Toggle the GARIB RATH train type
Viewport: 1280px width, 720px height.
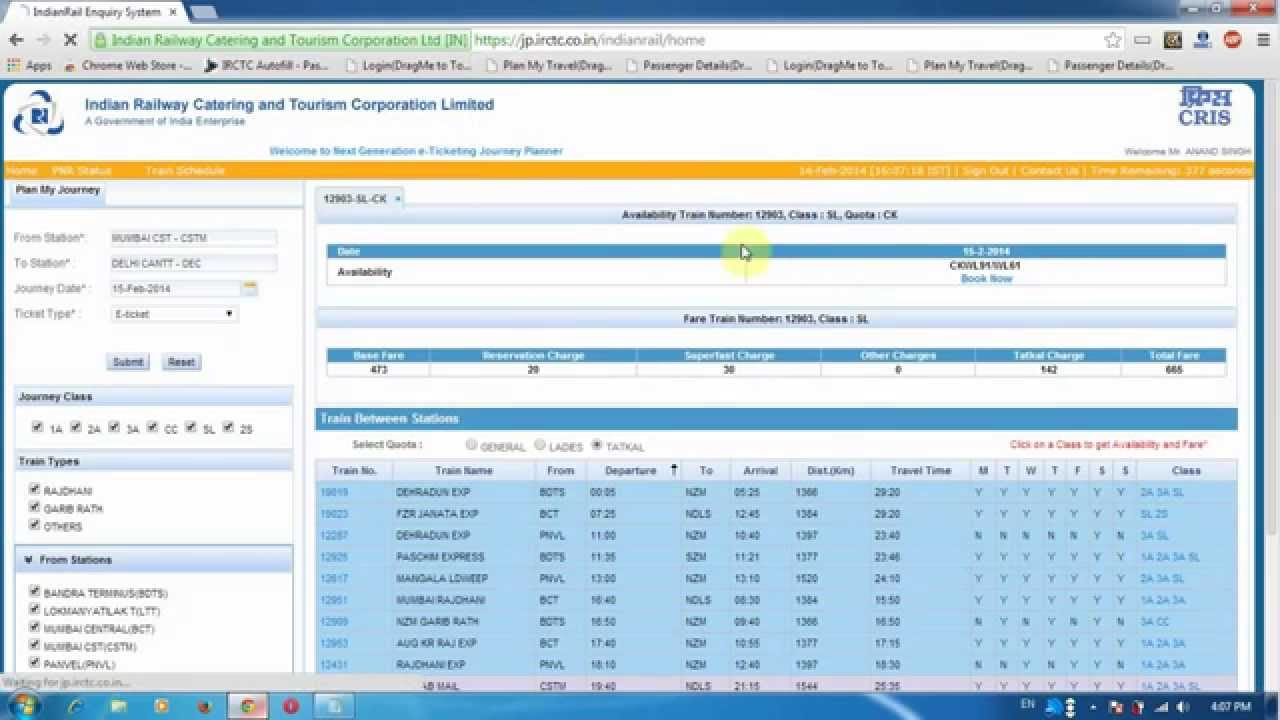(35, 508)
